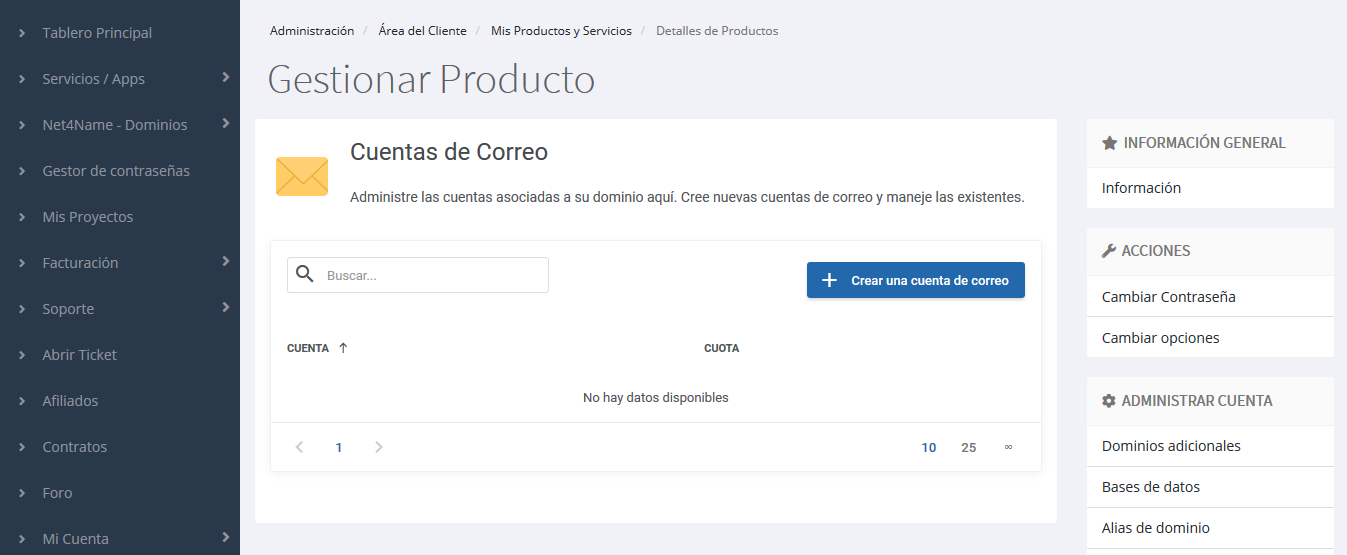
Task: Click inside the Buscar search field
Action: [430, 275]
